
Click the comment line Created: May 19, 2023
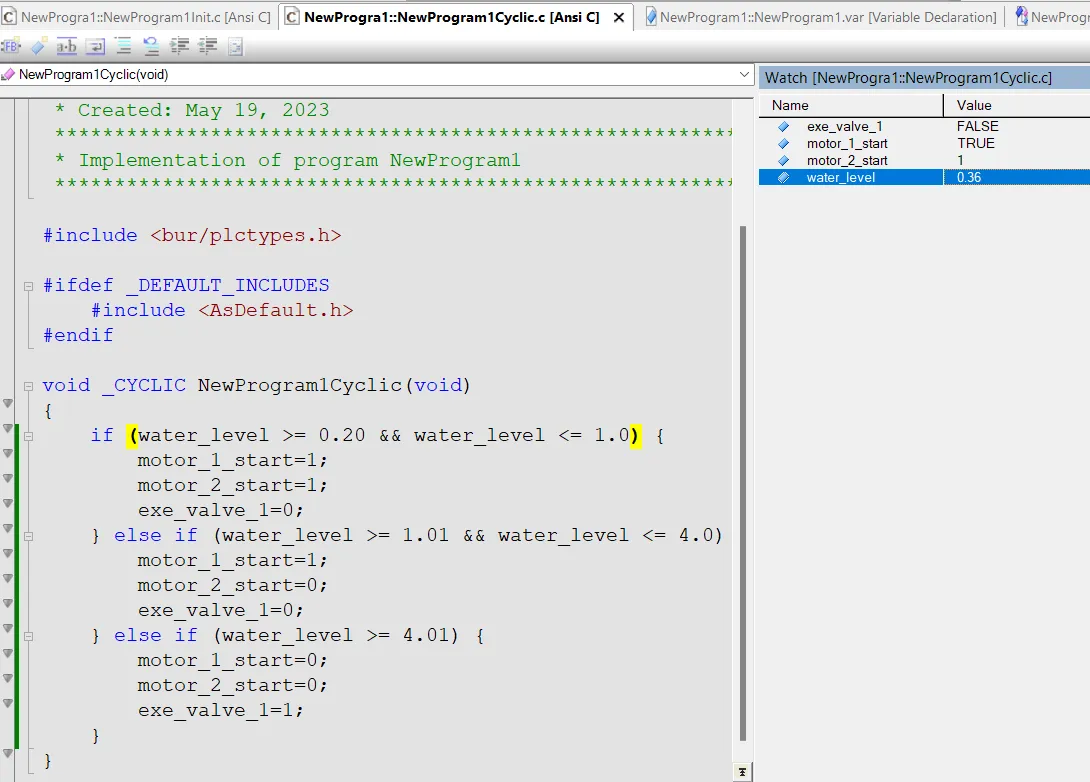[192, 111]
